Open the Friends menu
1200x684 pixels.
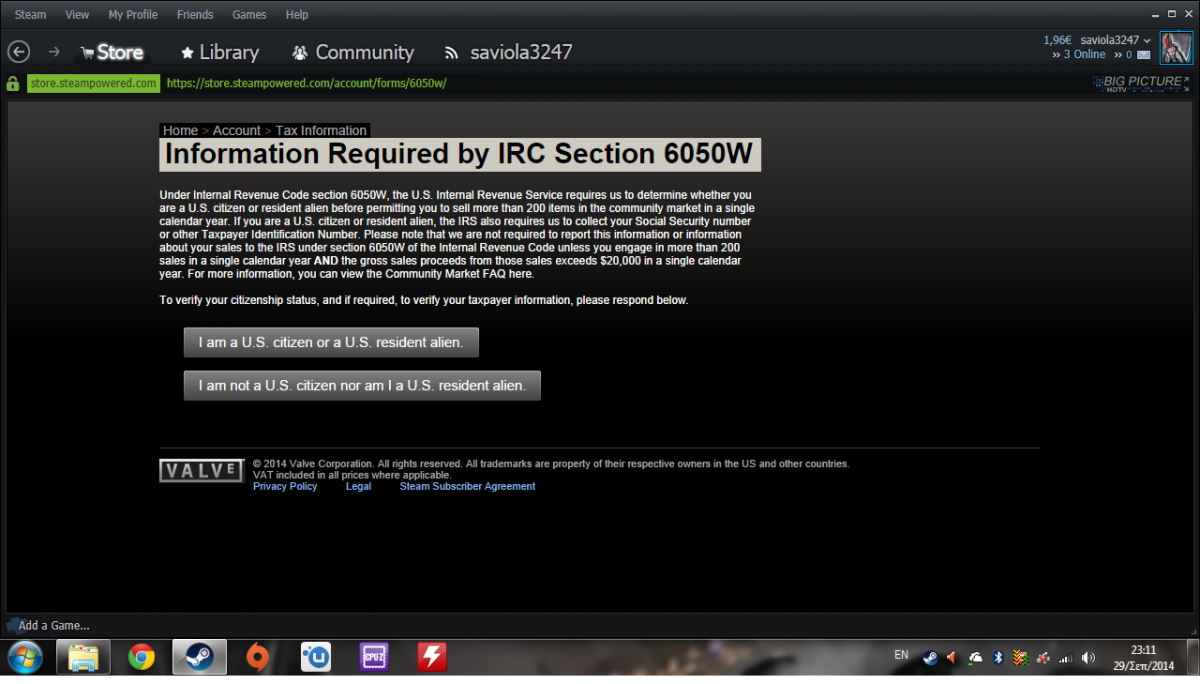point(195,15)
